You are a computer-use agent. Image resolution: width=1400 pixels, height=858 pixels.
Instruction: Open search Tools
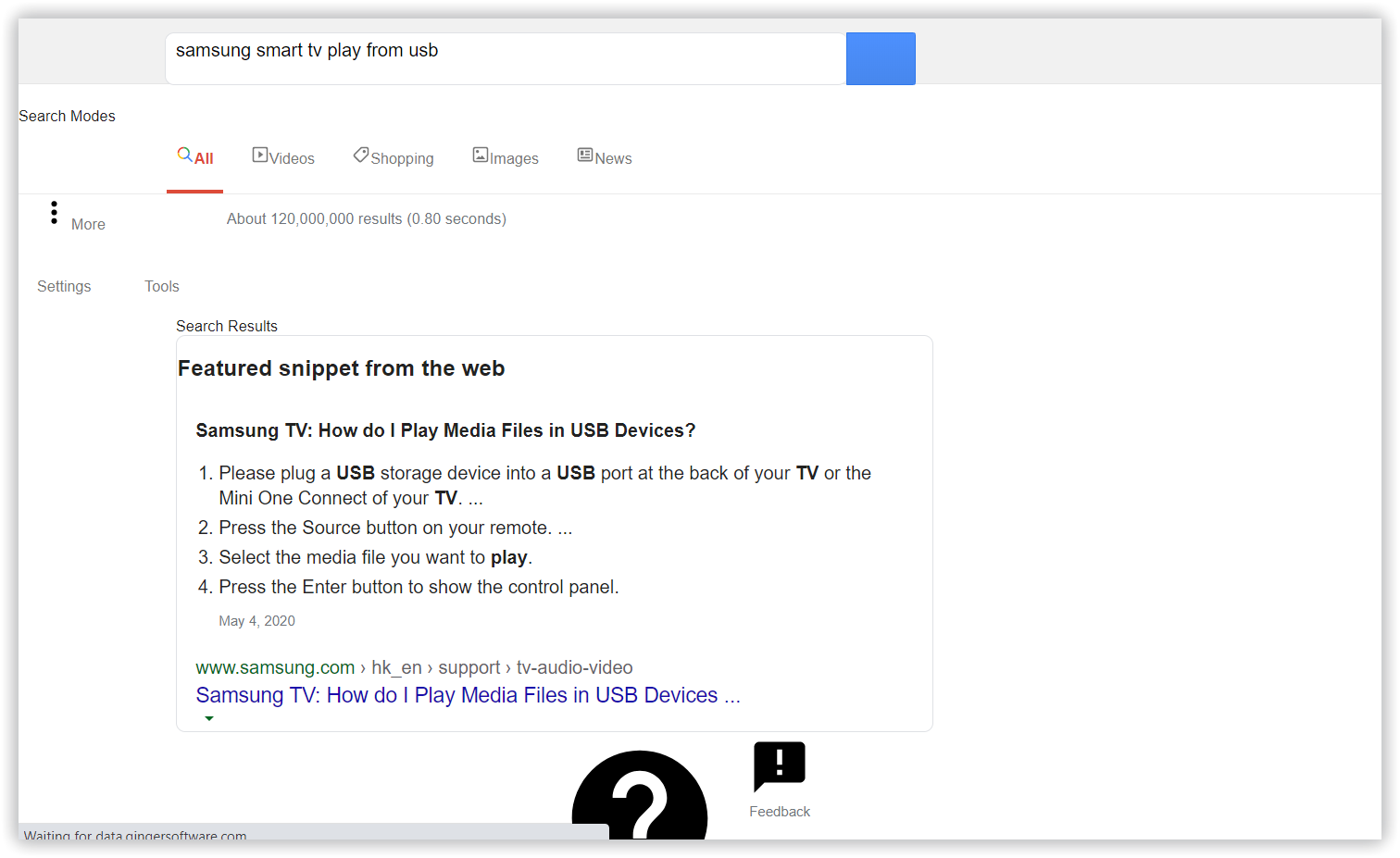pyautogui.click(x=162, y=286)
